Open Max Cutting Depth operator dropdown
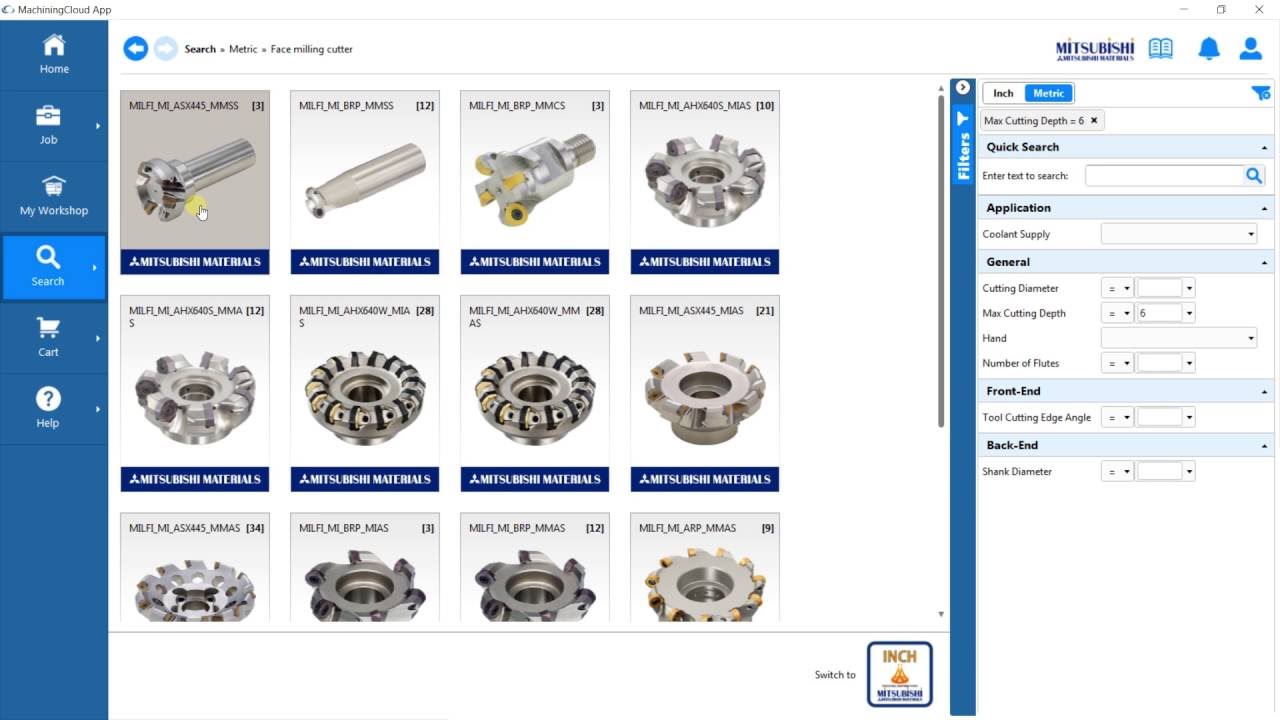The image size is (1280, 720). pyautogui.click(x=1117, y=313)
